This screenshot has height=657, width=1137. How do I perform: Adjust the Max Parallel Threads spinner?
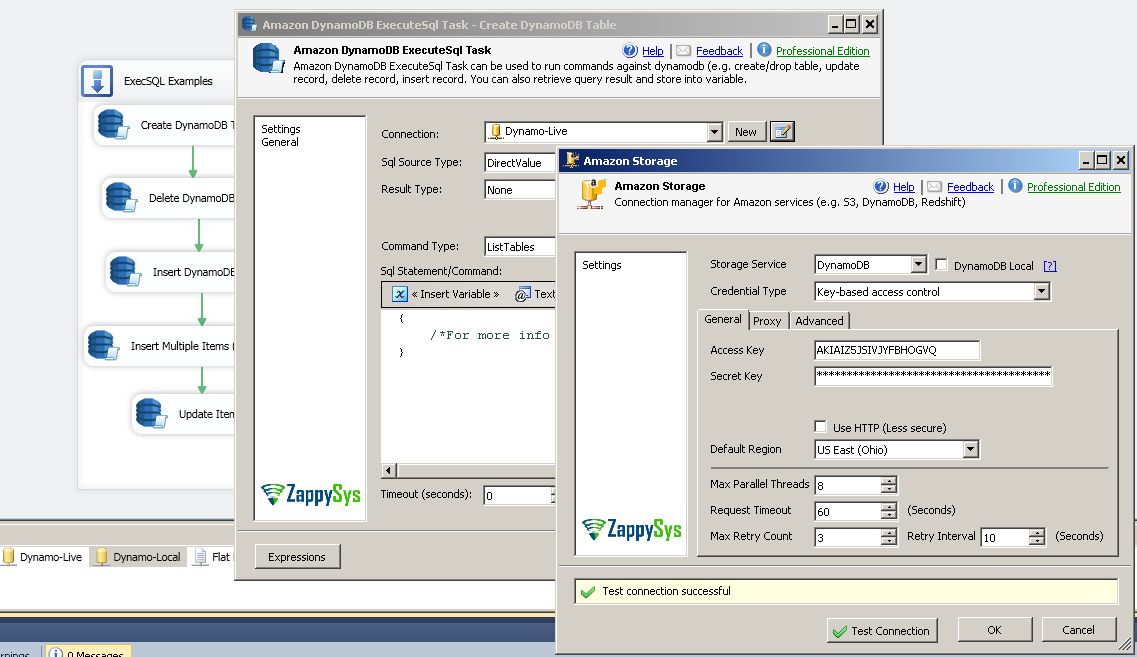coord(888,485)
